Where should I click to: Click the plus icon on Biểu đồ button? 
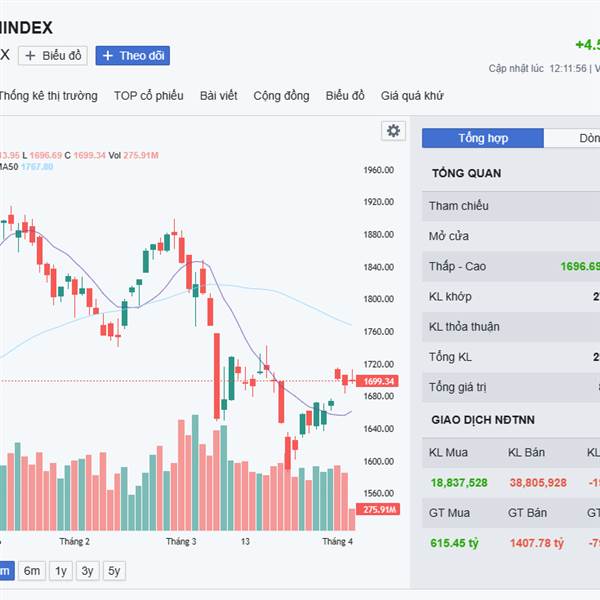point(31,56)
